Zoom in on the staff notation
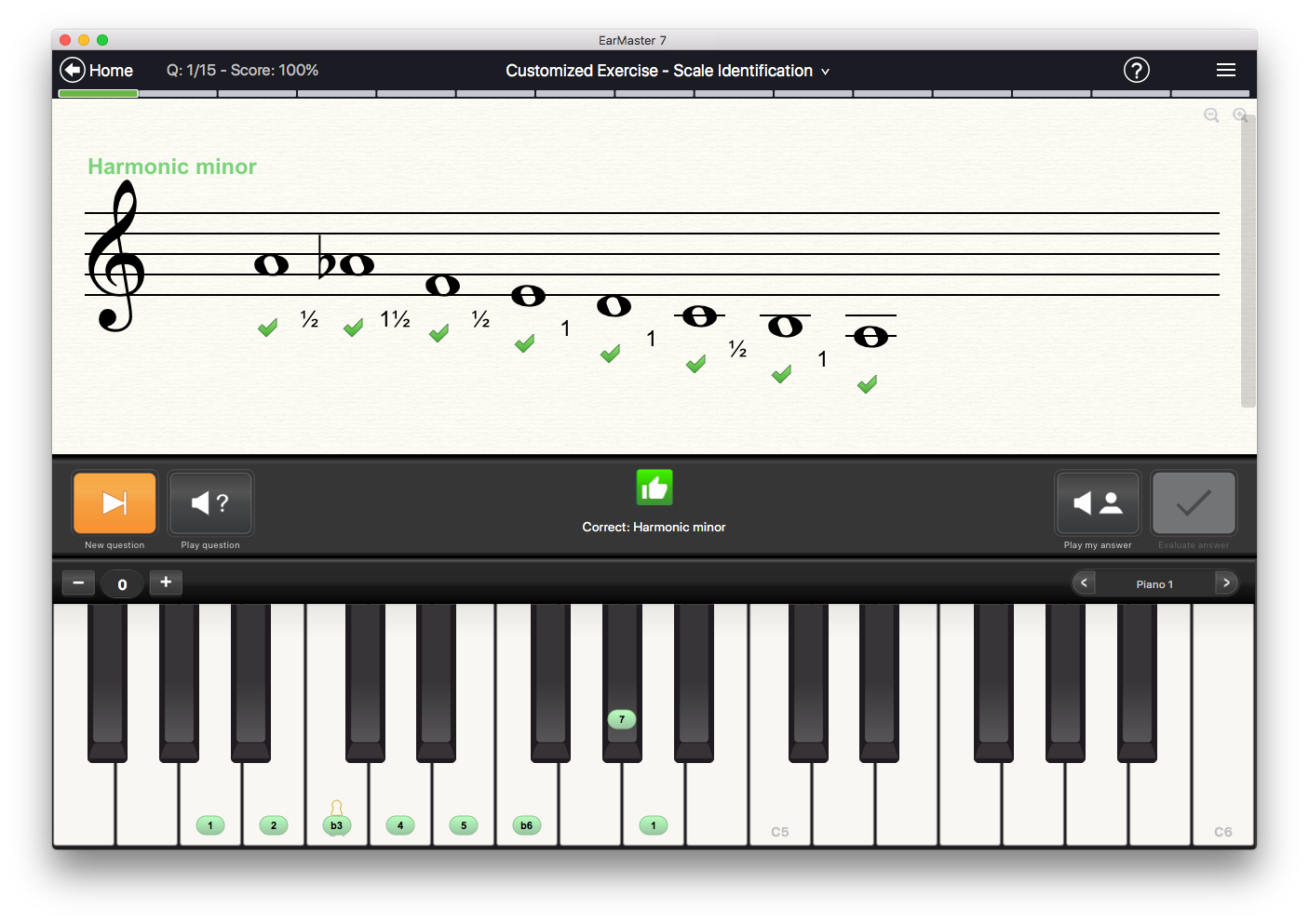Image resolution: width=1309 pixels, height=924 pixels. pyautogui.click(x=1241, y=114)
